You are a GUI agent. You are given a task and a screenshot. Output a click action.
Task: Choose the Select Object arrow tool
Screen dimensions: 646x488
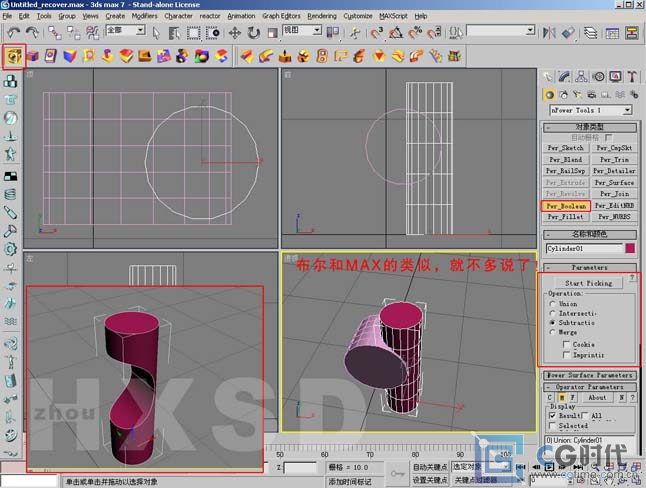click(156, 33)
